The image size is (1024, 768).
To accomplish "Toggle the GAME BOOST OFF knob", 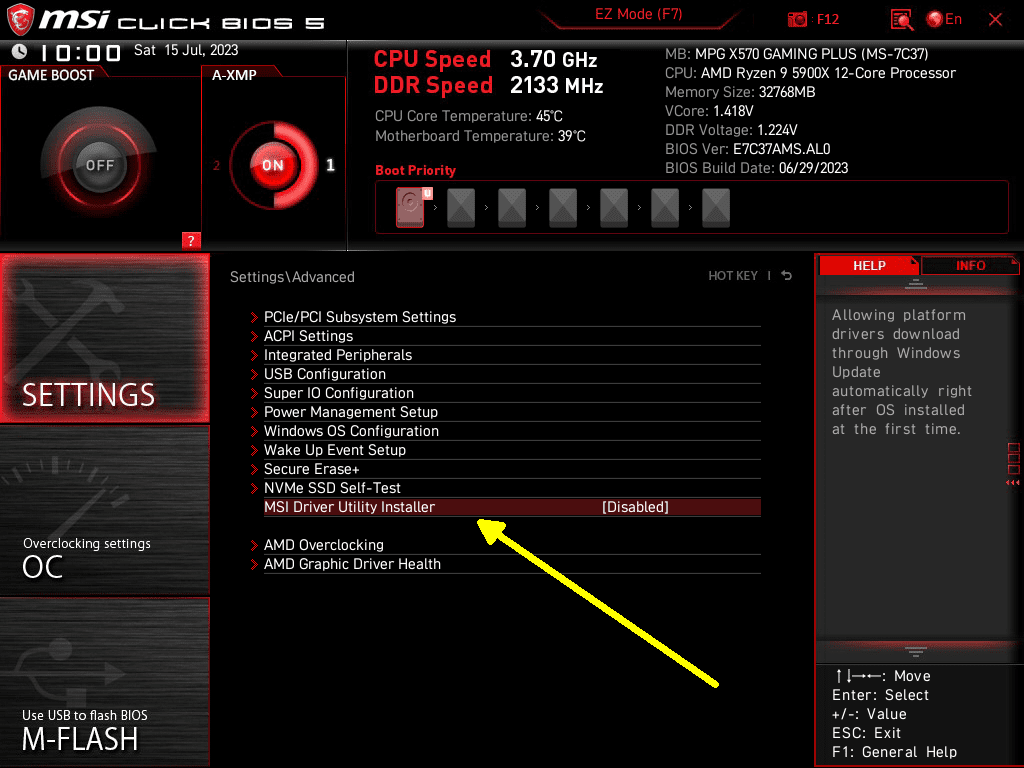I will [99, 165].
